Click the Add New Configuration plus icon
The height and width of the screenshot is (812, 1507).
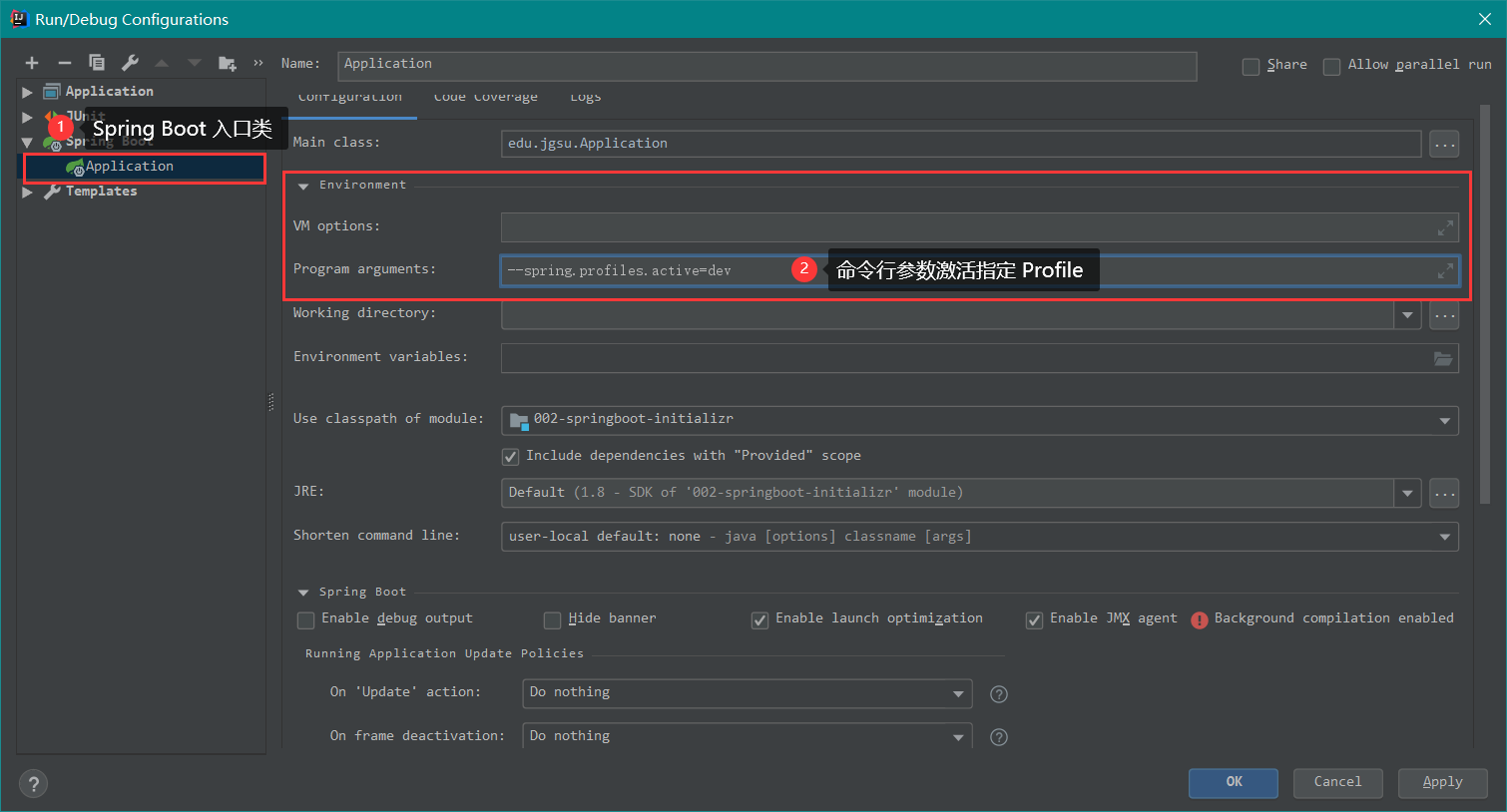click(32, 63)
